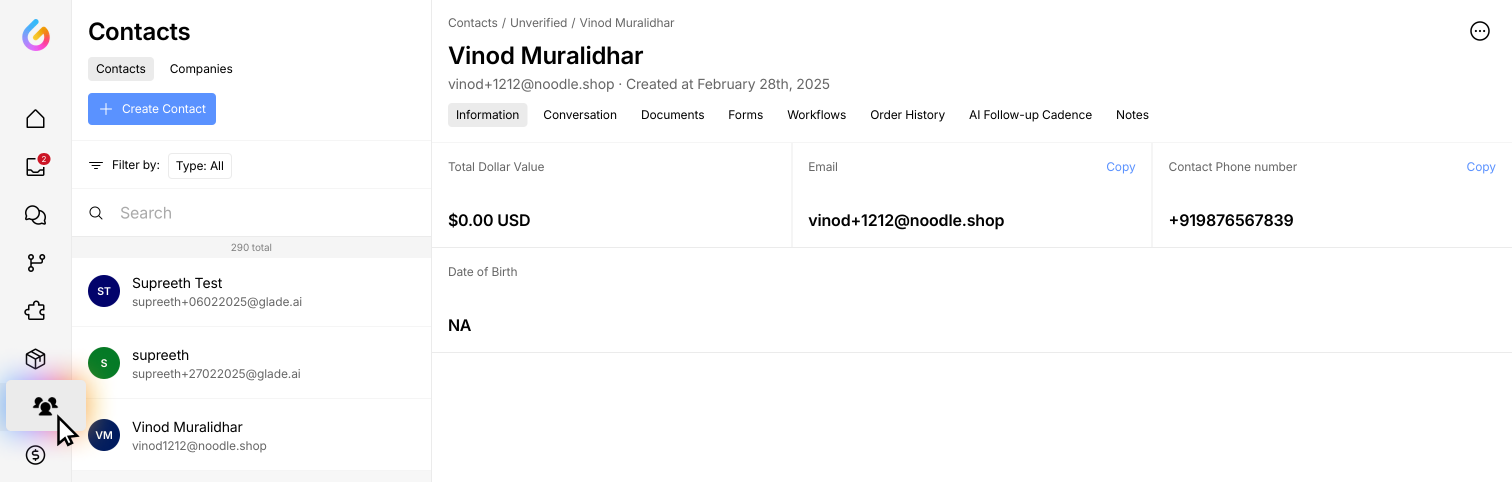Open the package box icon
Viewport: 1512px width, 482px height.
click(36, 359)
